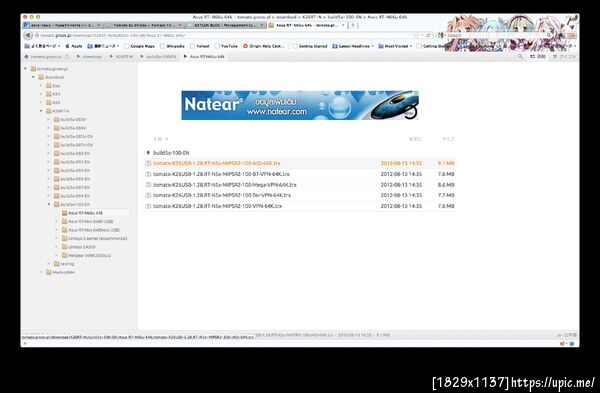Select Asus RT-Nxx (with USB) tree folder
Screen dimensions: 600x393
[x=91, y=221]
